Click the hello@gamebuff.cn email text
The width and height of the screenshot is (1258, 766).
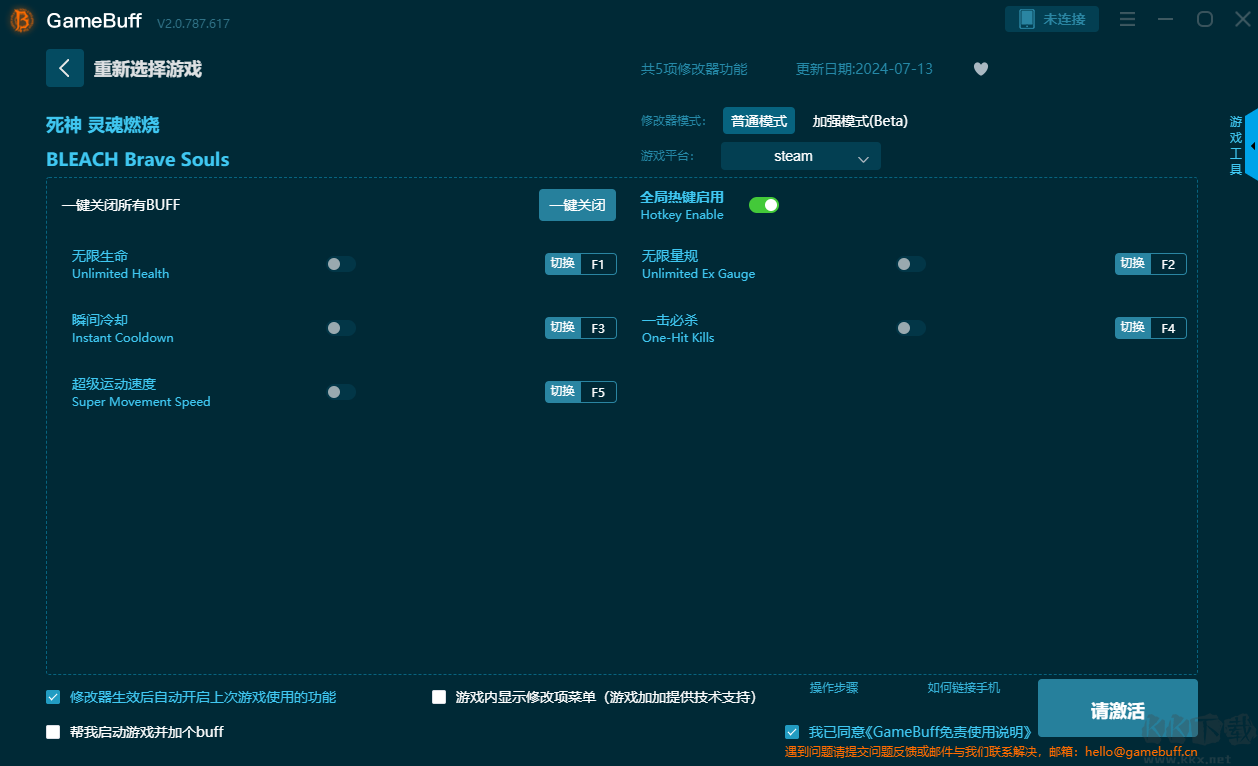pos(1141,751)
